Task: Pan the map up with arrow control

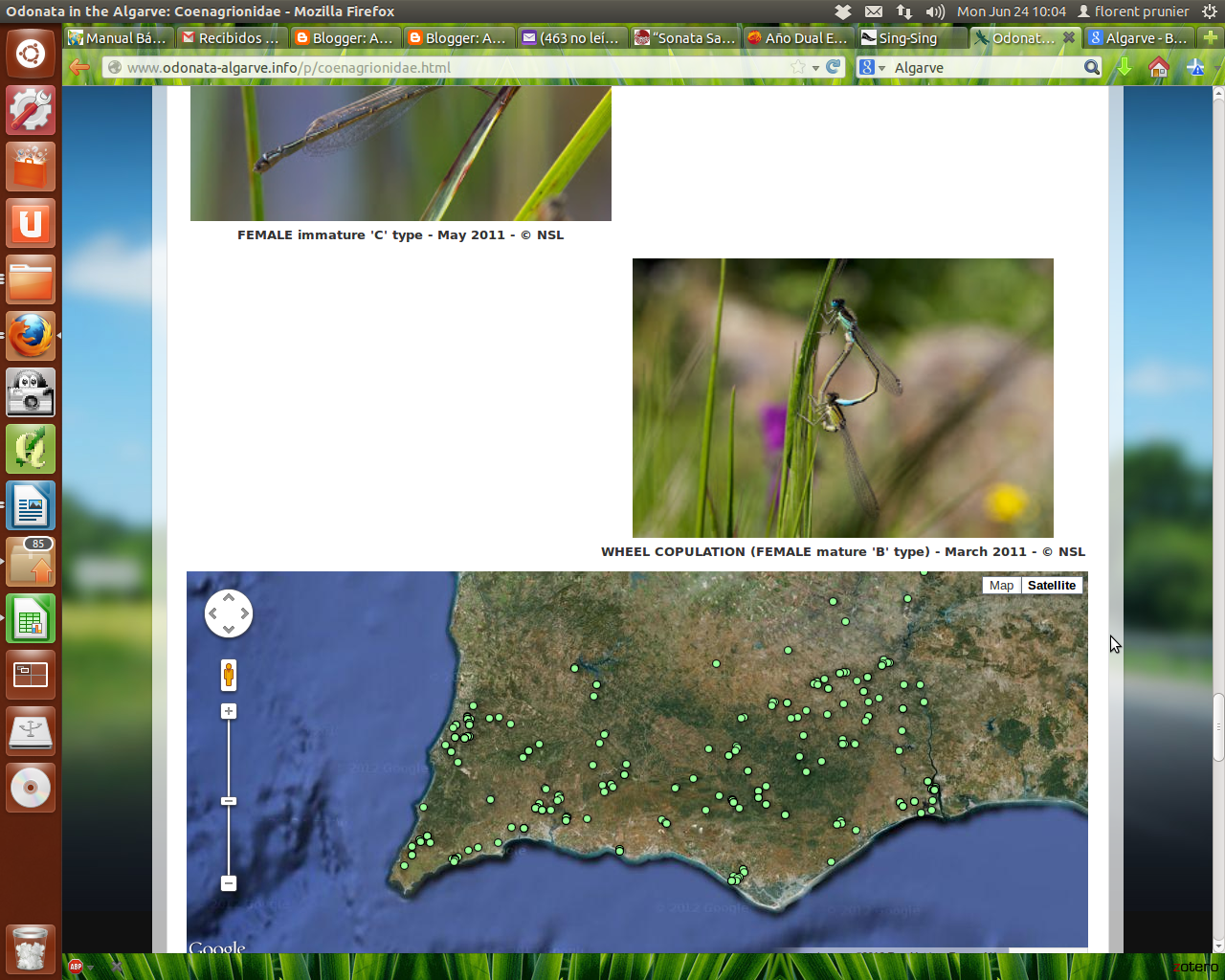Action: [229, 598]
